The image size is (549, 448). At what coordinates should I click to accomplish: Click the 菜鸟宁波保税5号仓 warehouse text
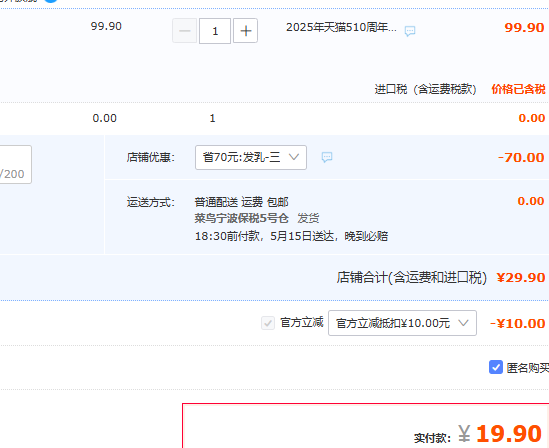point(242,218)
